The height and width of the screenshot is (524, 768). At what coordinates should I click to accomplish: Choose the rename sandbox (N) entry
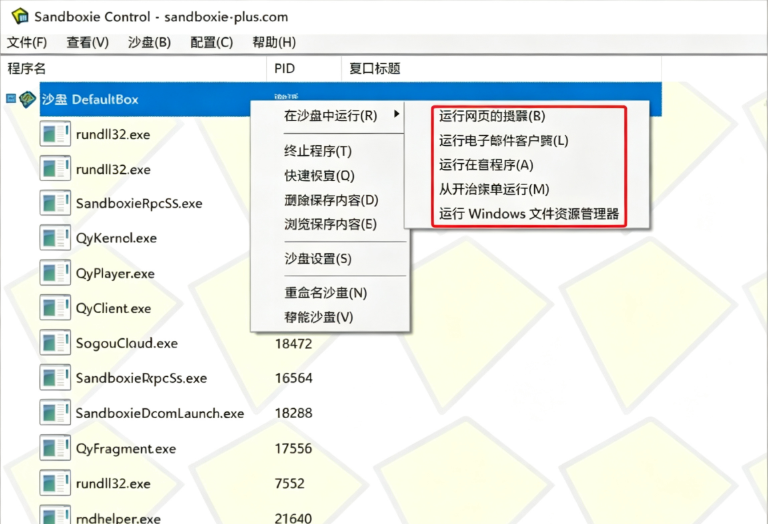click(326, 293)
